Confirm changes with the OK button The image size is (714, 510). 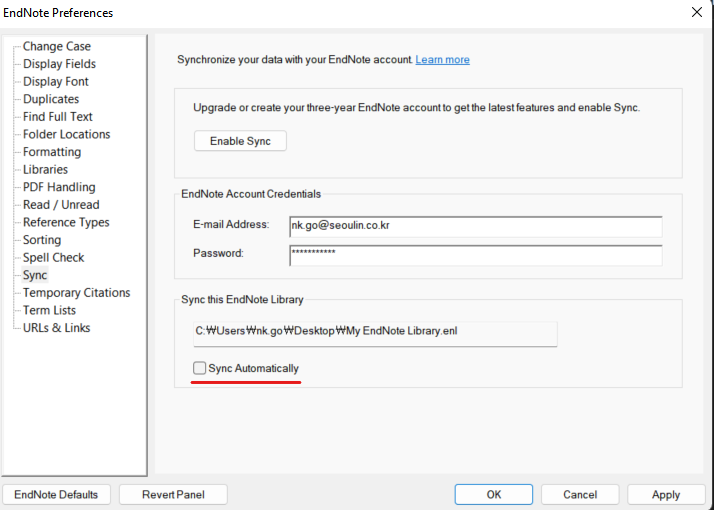pyautogui.click(x=494, y=495)
